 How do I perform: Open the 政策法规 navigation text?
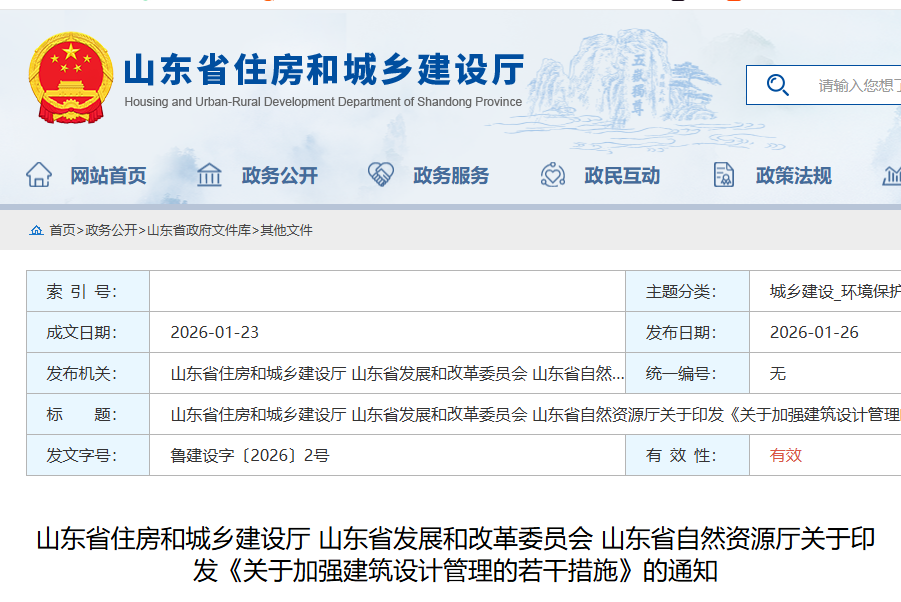click(793, 176)
